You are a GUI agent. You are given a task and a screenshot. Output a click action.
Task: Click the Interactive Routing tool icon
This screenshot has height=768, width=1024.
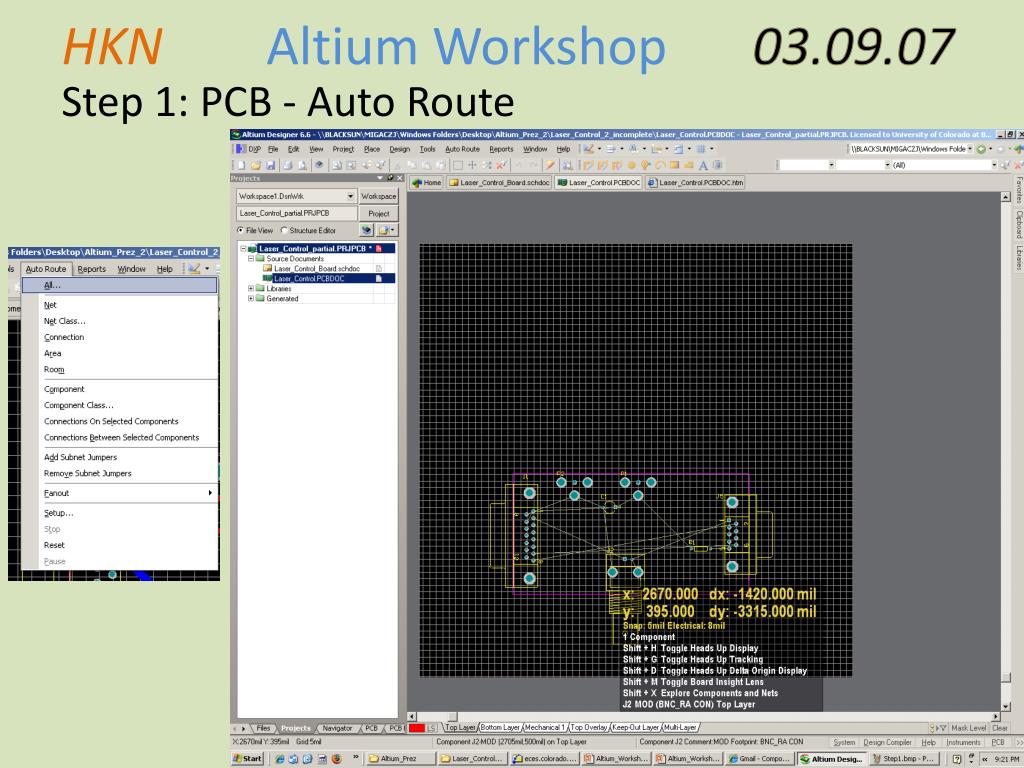[x=588, y=166]
